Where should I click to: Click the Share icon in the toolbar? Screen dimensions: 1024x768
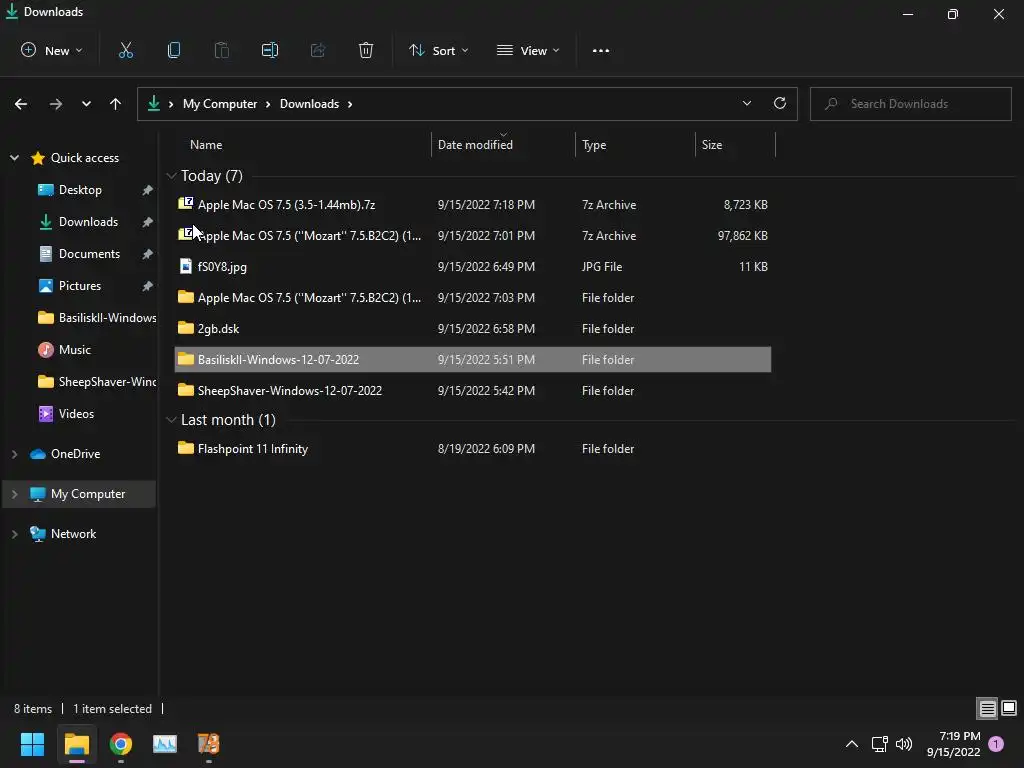318,50
